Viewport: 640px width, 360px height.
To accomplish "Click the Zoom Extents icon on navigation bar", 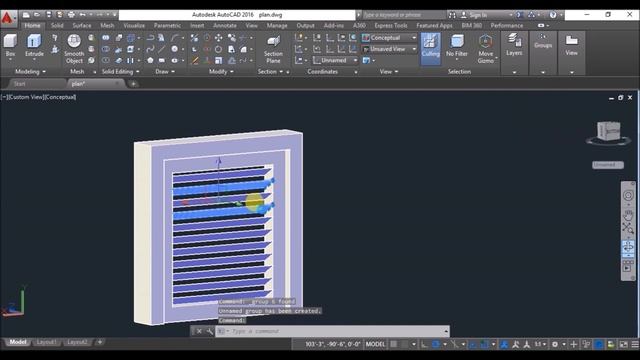I will [628, 229].
